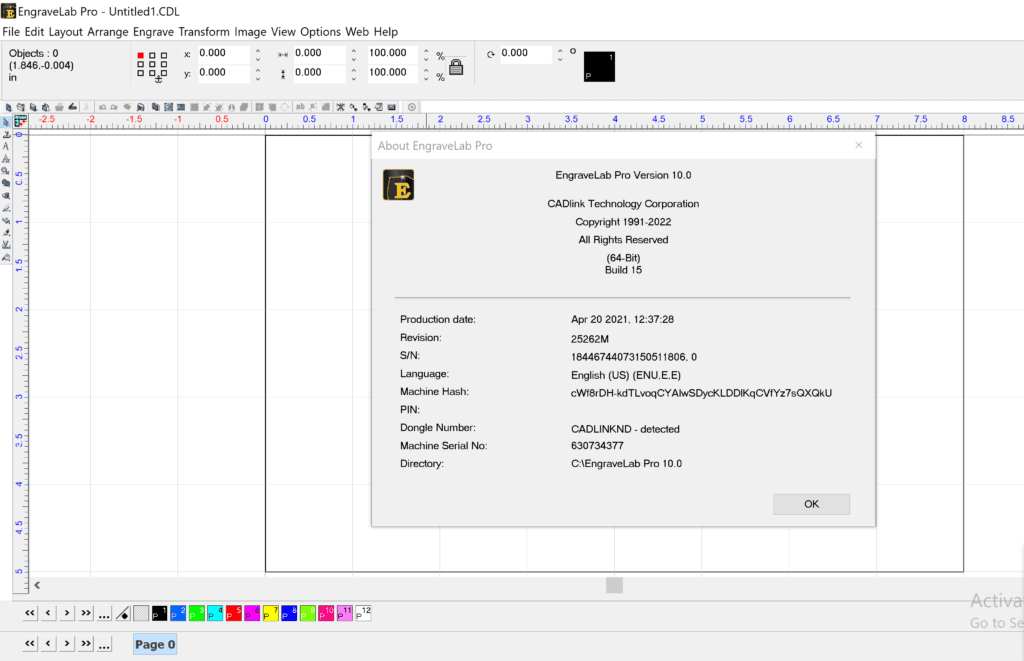
Task: Select the red P5 color swatch
Action: pyautogui.click(x=232, y=612)
